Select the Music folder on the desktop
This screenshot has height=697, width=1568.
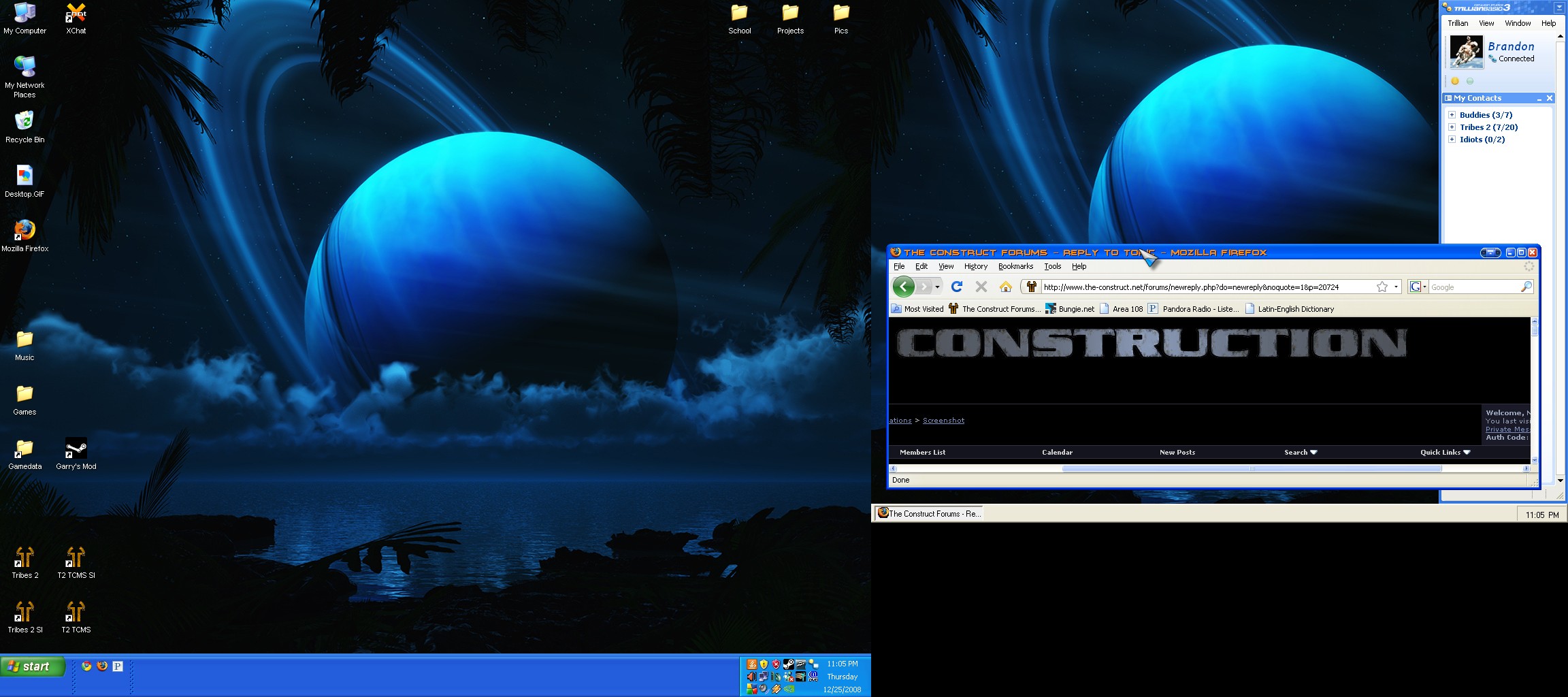(24, 345)
